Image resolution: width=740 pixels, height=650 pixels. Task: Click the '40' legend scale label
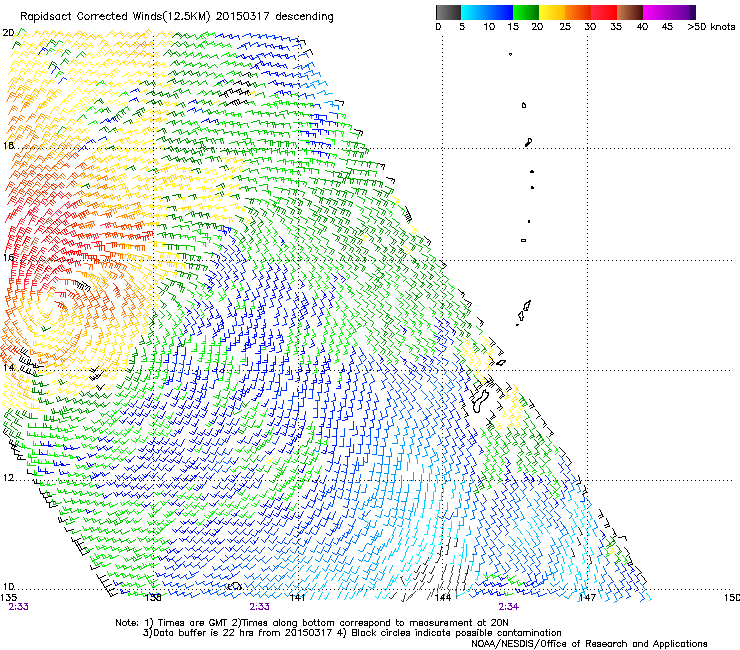pyautogui.click(x=642, y=27)
